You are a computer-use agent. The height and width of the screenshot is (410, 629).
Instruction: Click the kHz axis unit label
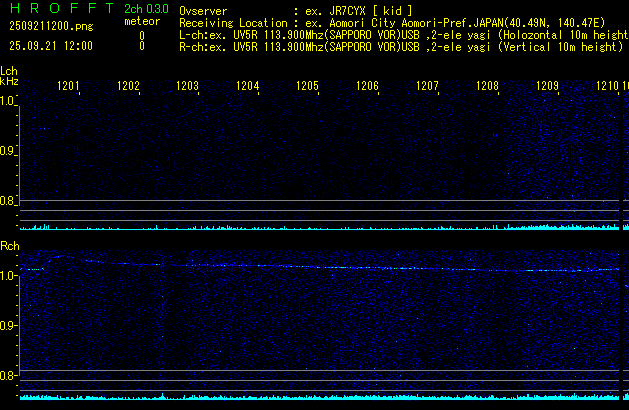(x=9, y=83)
